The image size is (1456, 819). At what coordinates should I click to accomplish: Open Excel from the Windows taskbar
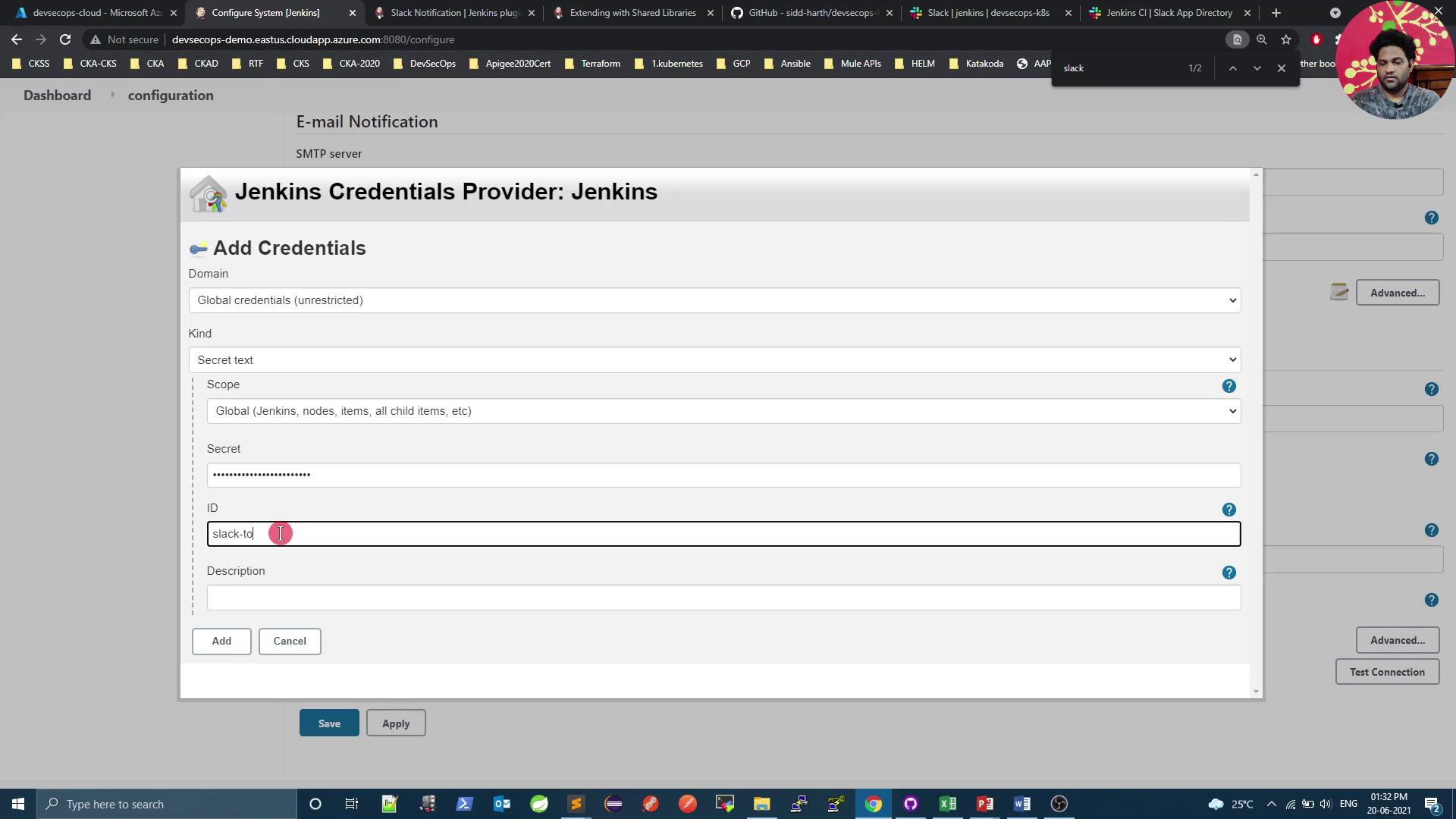pyautogui.click(x=947, y=804)
